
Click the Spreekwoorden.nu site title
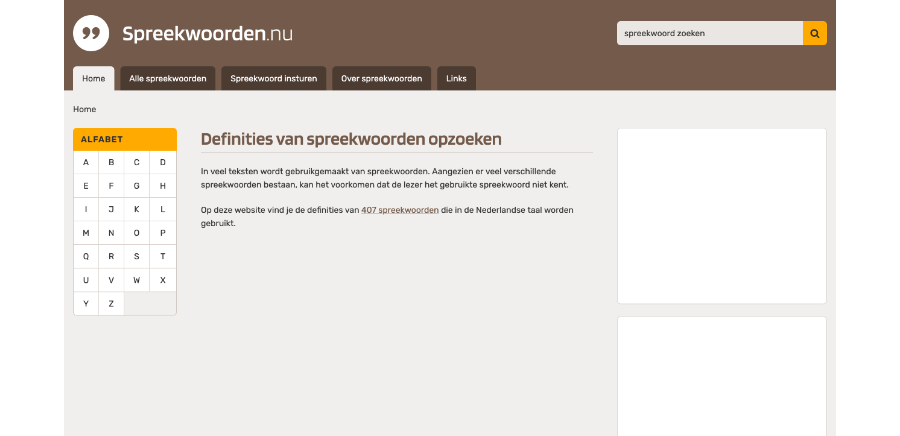(x=207, y=34)
